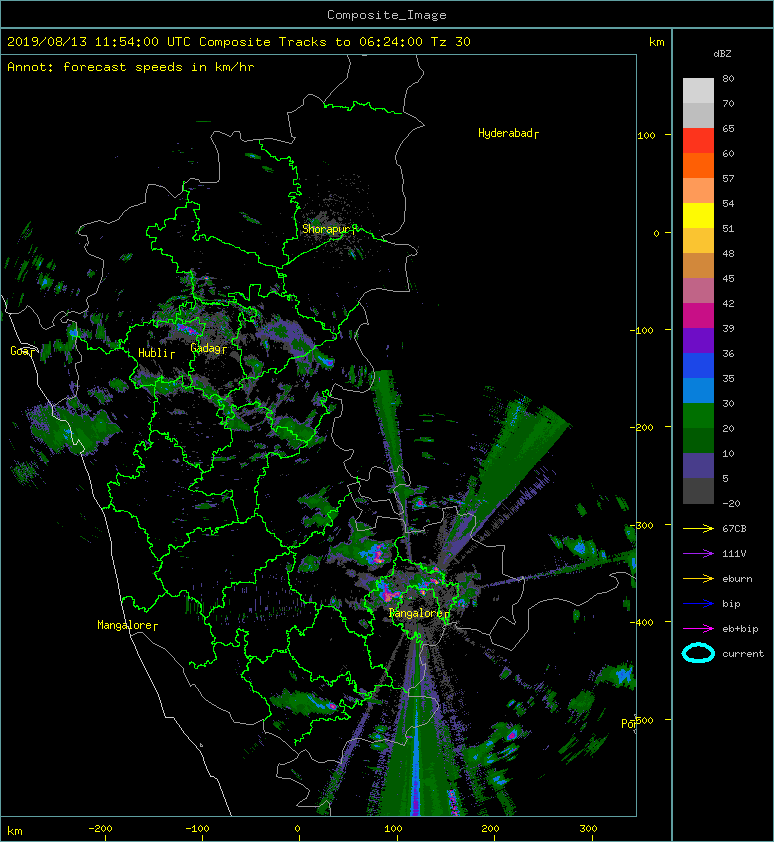Click the 'Annot: forecast speeds in km/hr' text

coord(131,67)
